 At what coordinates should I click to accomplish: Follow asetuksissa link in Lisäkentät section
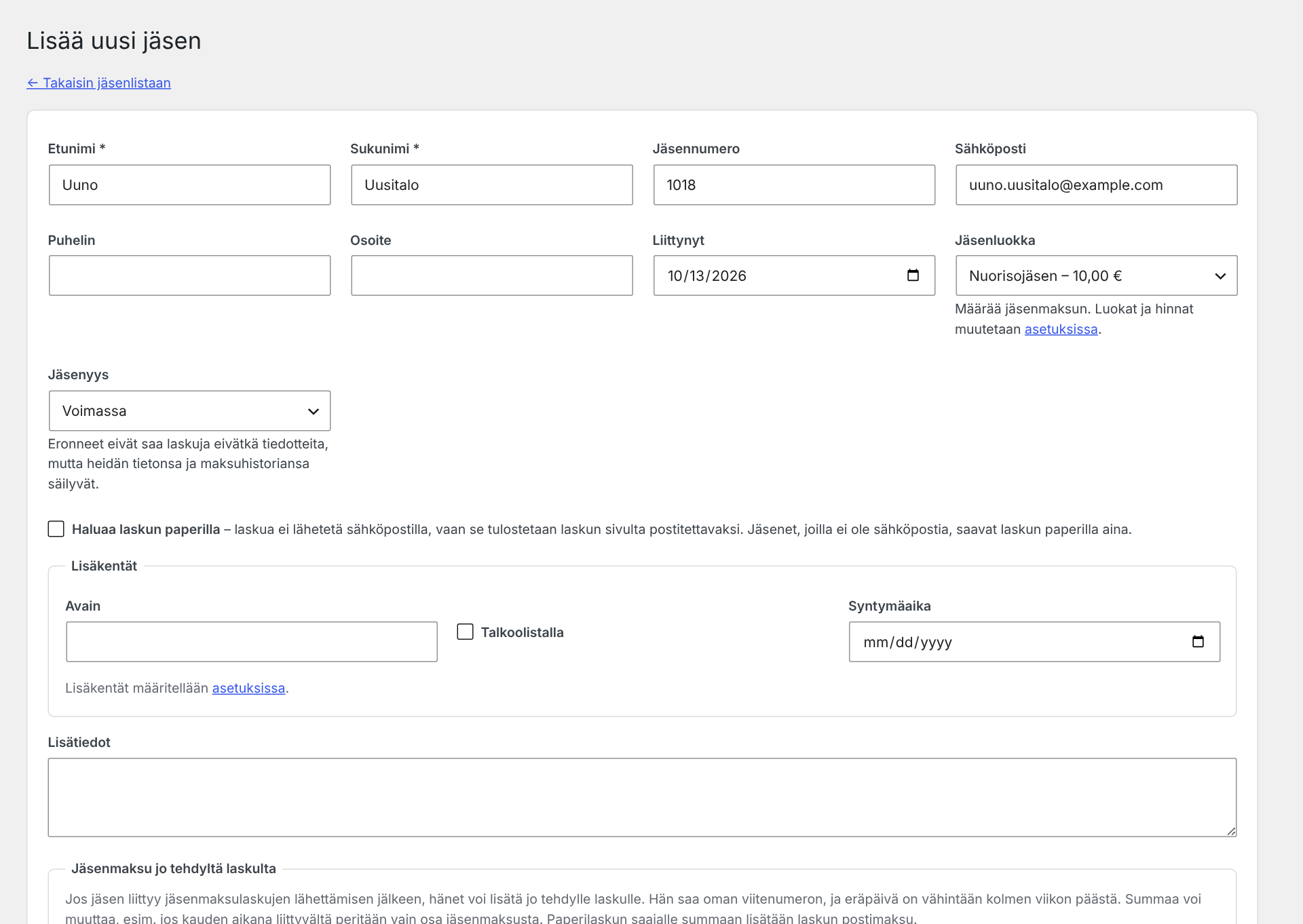[x=248, y=688]
